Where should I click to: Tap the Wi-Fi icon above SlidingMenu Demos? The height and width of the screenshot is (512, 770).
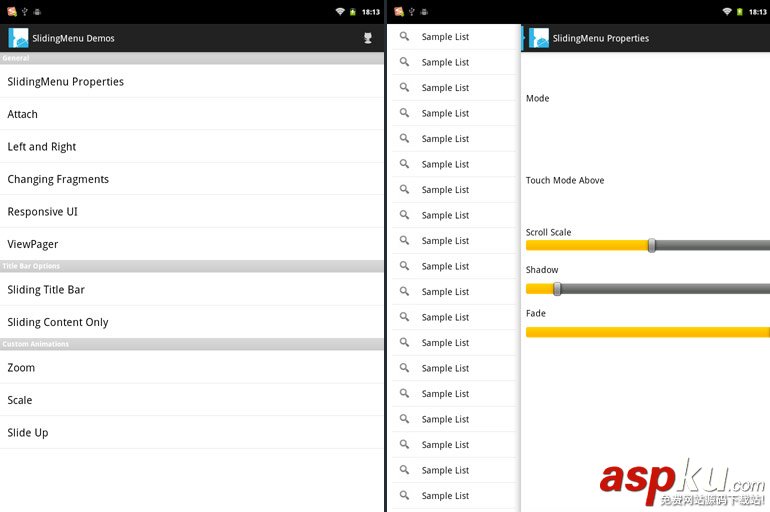pyautogui.click(x=340, y=11)
